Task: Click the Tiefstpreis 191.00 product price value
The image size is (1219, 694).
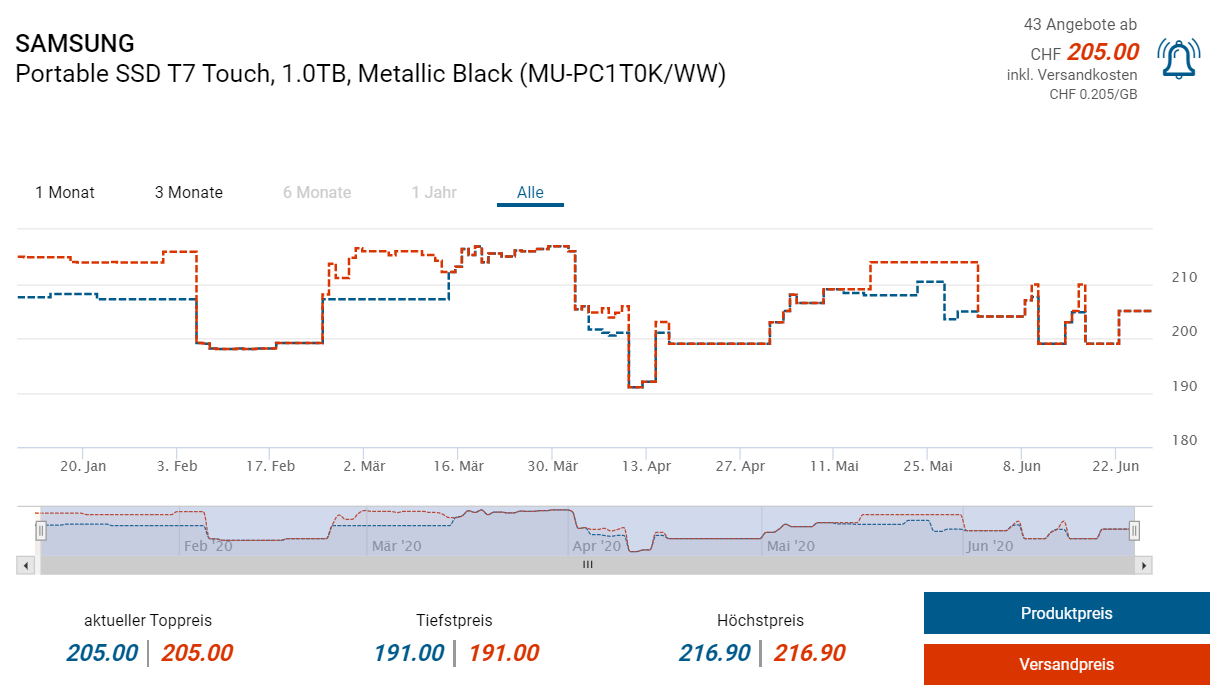Action: (x=409, y=654)
